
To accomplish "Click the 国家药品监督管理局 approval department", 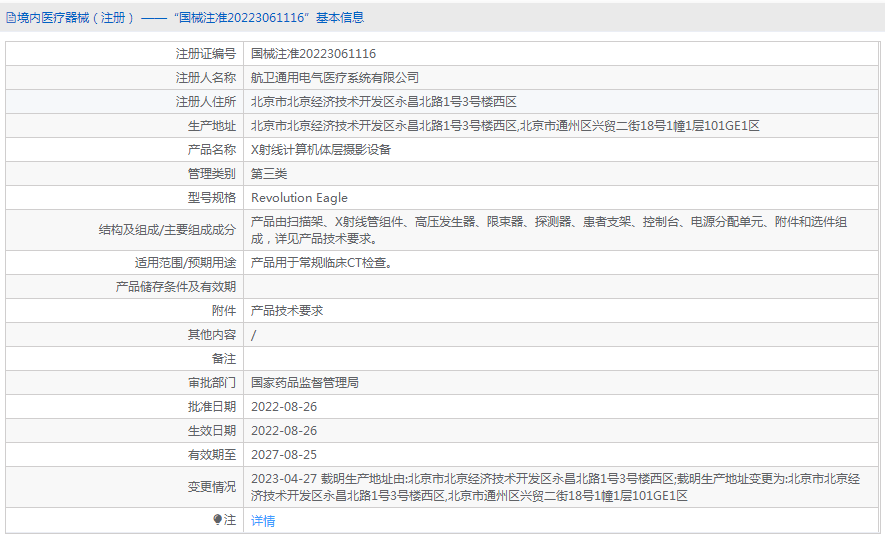I will [305, 383].
